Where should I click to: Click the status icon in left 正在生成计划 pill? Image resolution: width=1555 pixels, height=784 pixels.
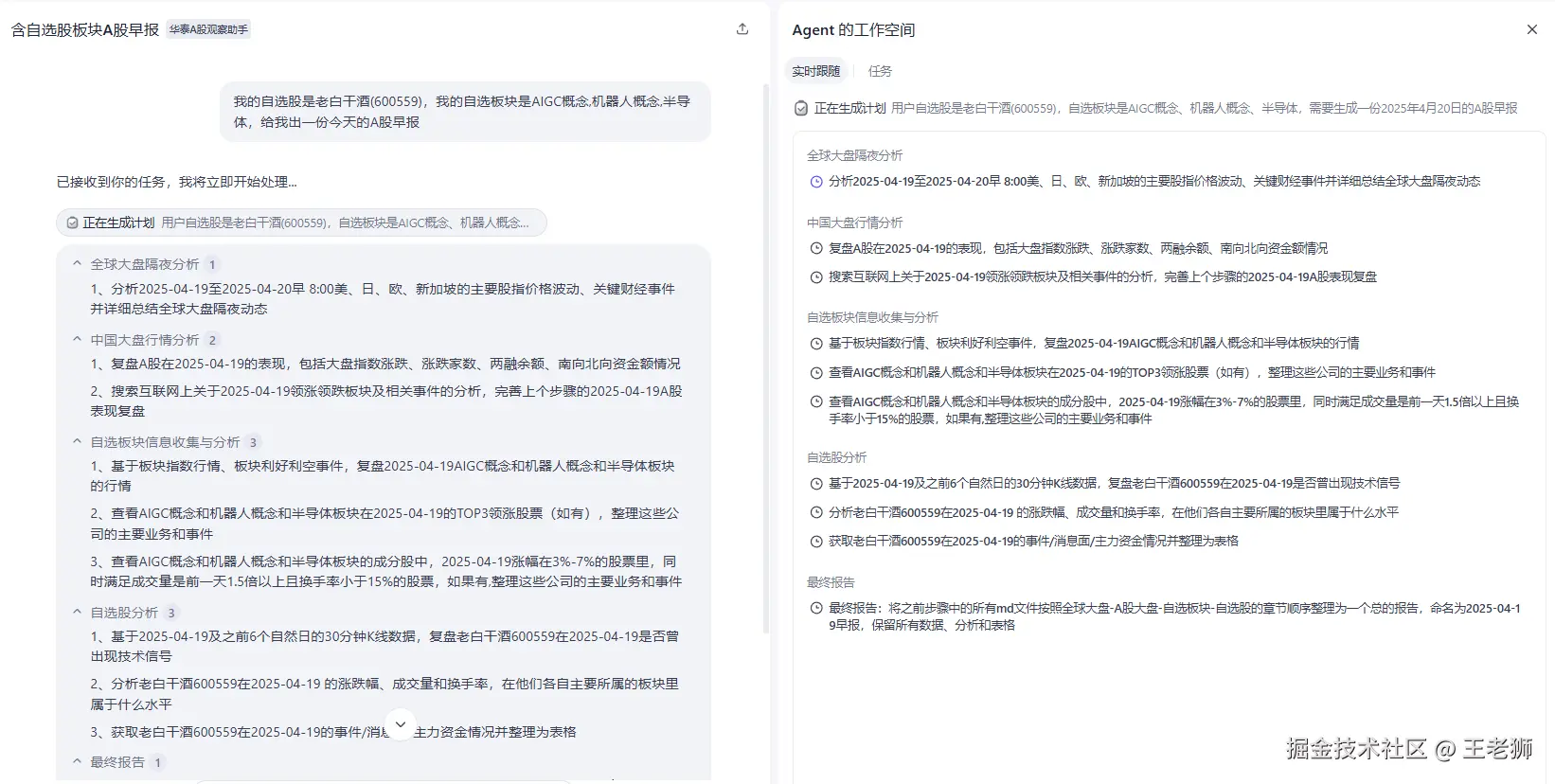[72, 223]
